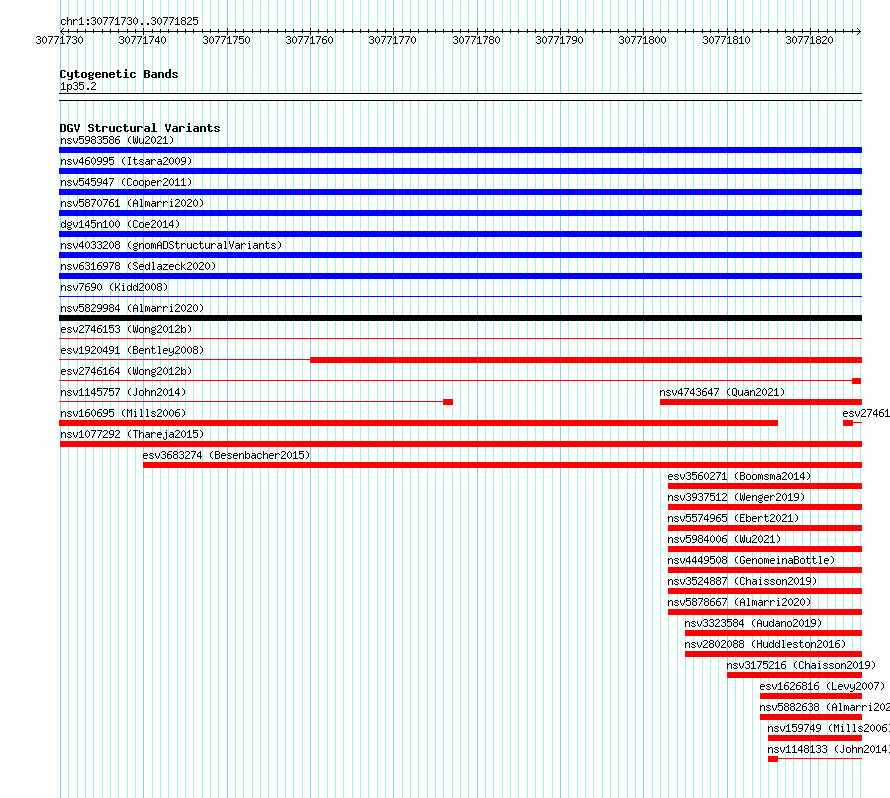
Task: Open esv3560271 (Boomsma2014) label
Action: (739, 476)
